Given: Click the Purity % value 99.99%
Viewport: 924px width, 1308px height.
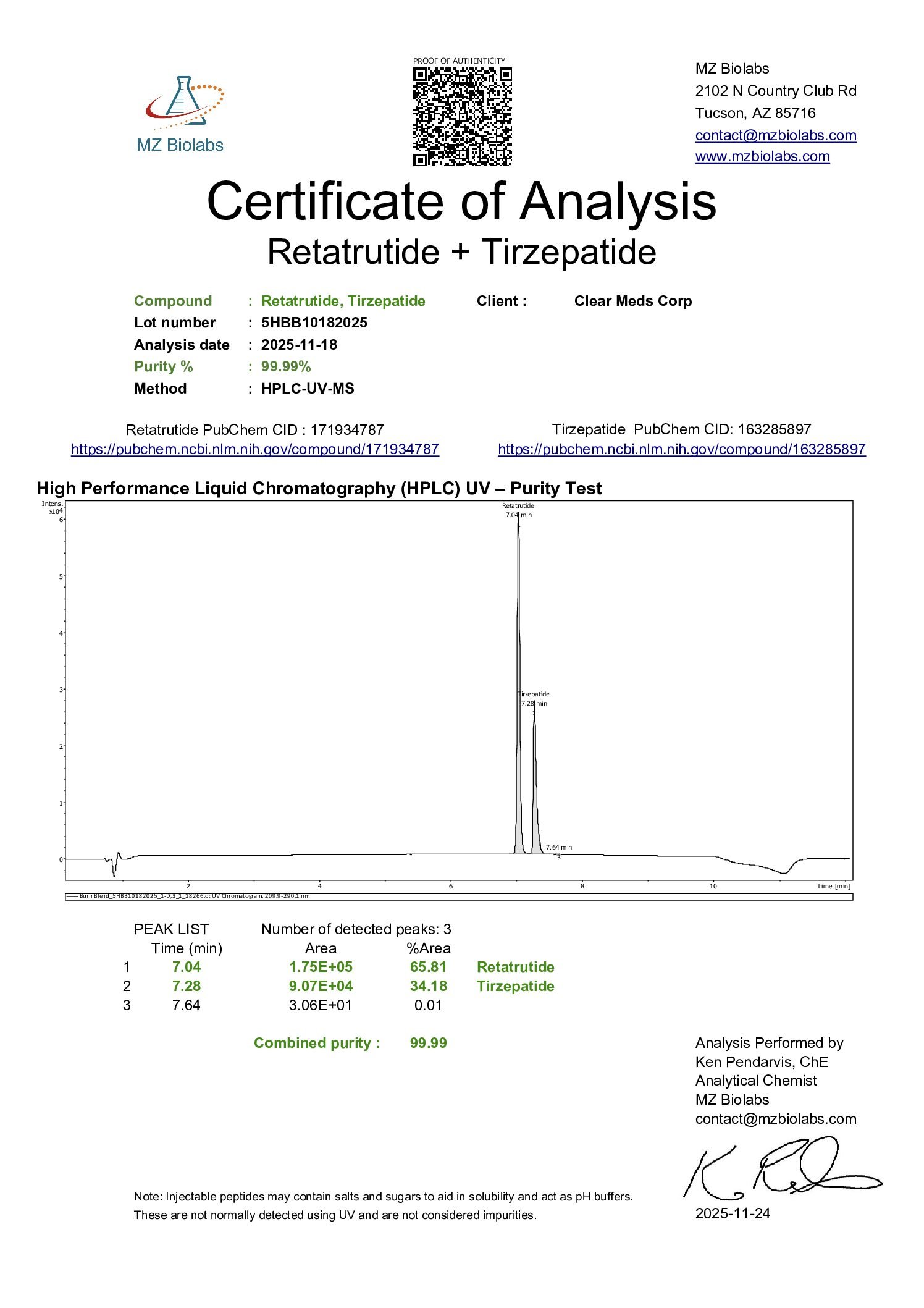Looking at the screenshot, I should coord(285,366).
